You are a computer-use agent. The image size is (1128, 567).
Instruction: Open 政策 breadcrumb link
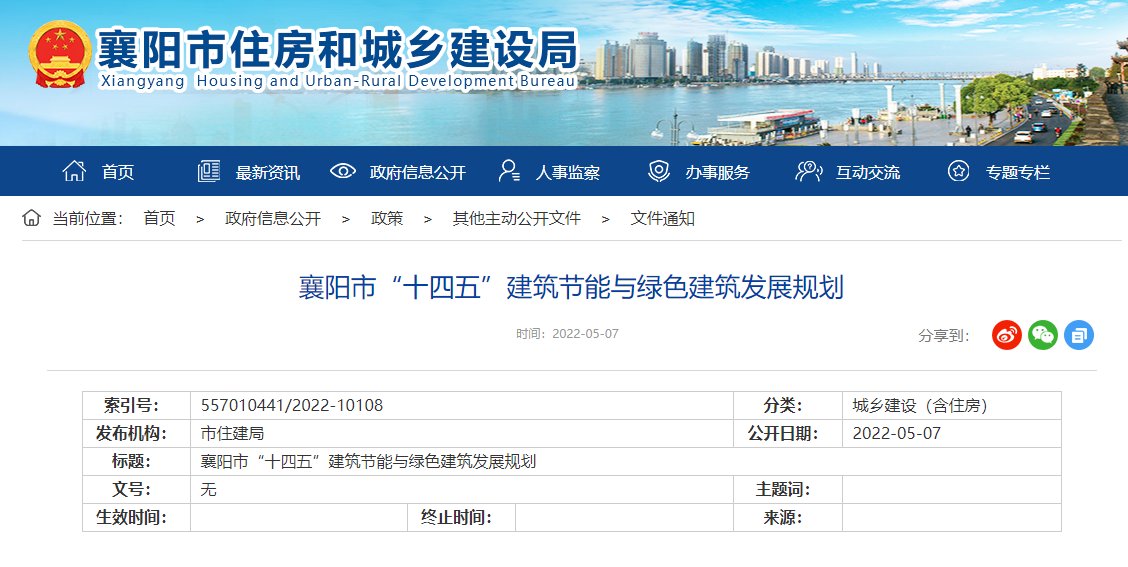pyautogui.click(x=387, y=218)
